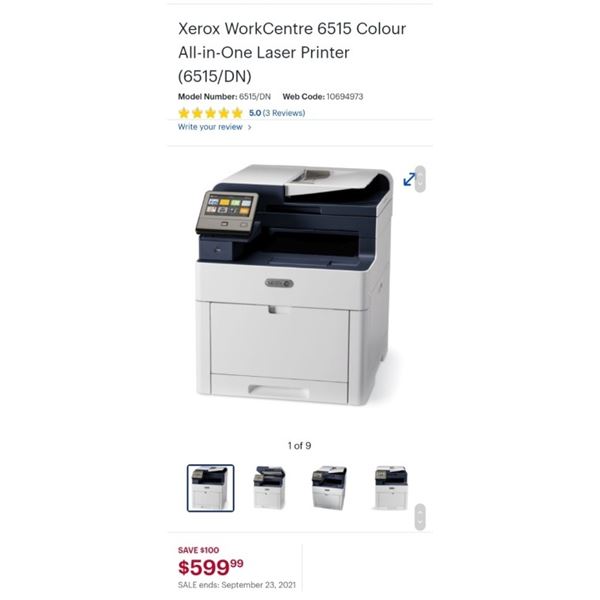Click the Model Number 6515/DN text
Screen dimensions: 600x600
pyautogui.click(x=224, y=96)
